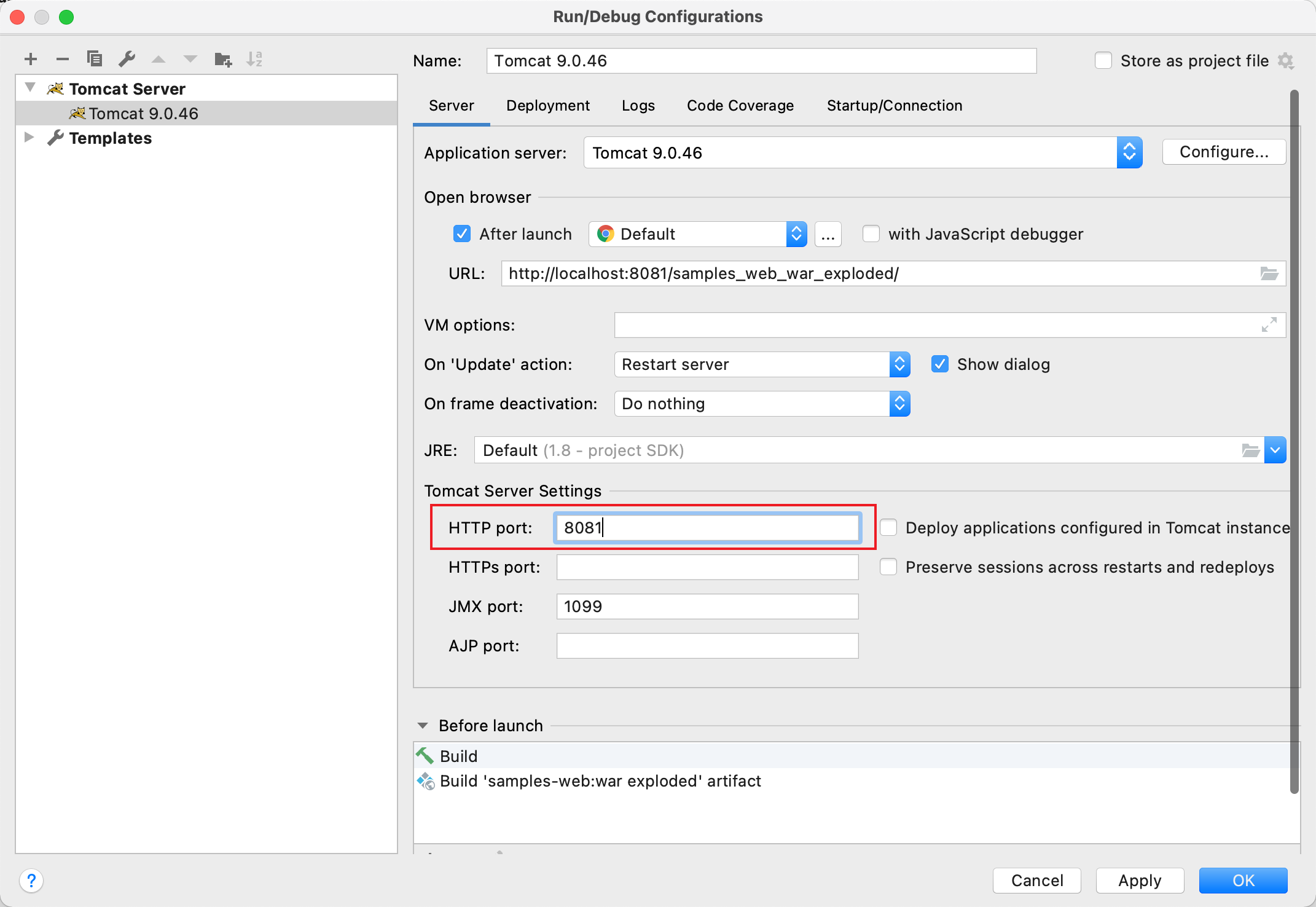This screenshot has width=1316, height=907.
Task: Open the Startup/Connection tab
Action: 894,106
